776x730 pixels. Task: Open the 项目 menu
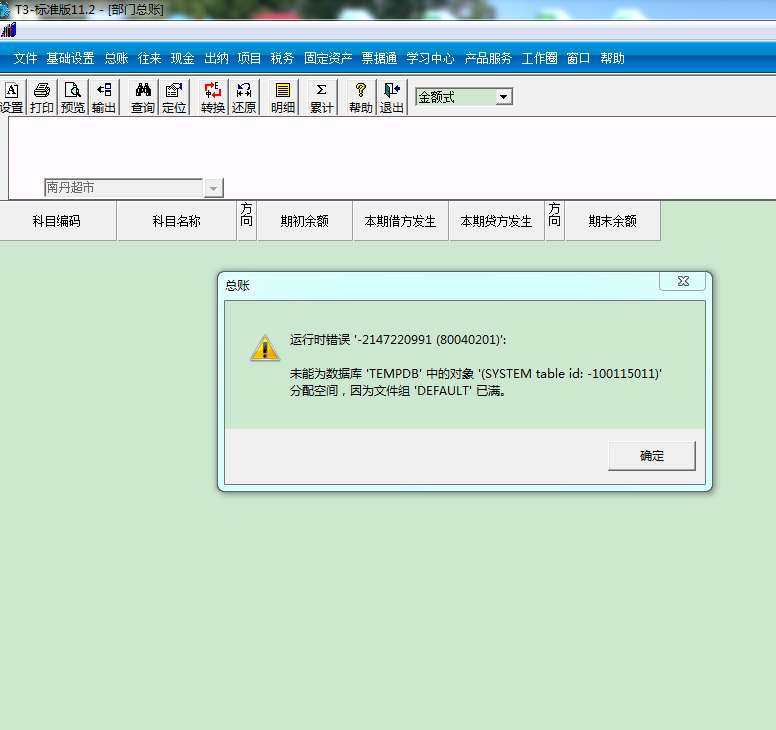coord(249,58)
